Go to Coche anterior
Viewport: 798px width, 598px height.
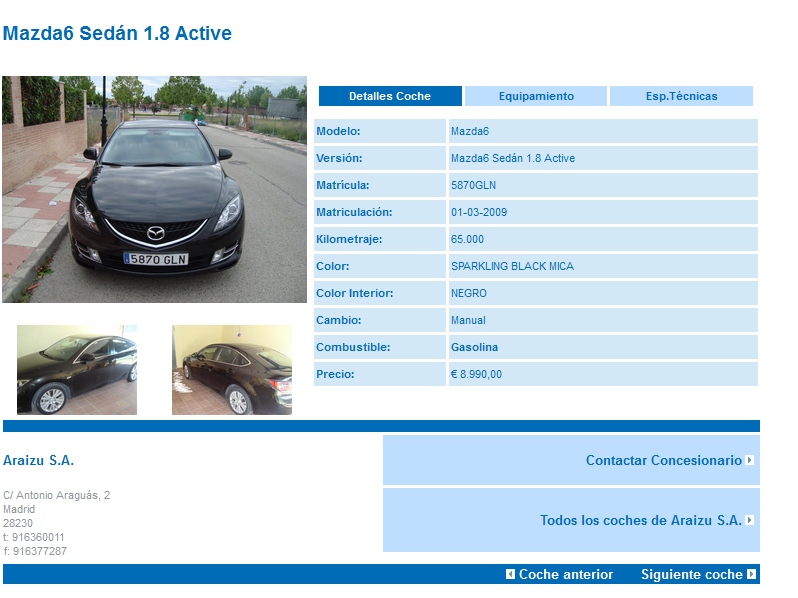click(x=565, y=575)
